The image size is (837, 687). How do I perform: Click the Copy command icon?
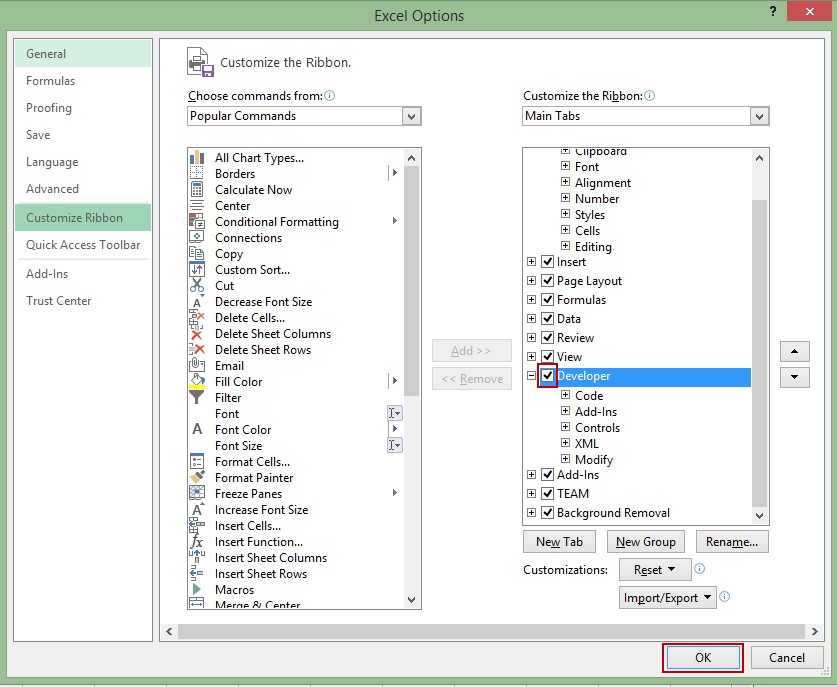pyautogui.click(x=197, y=254)
